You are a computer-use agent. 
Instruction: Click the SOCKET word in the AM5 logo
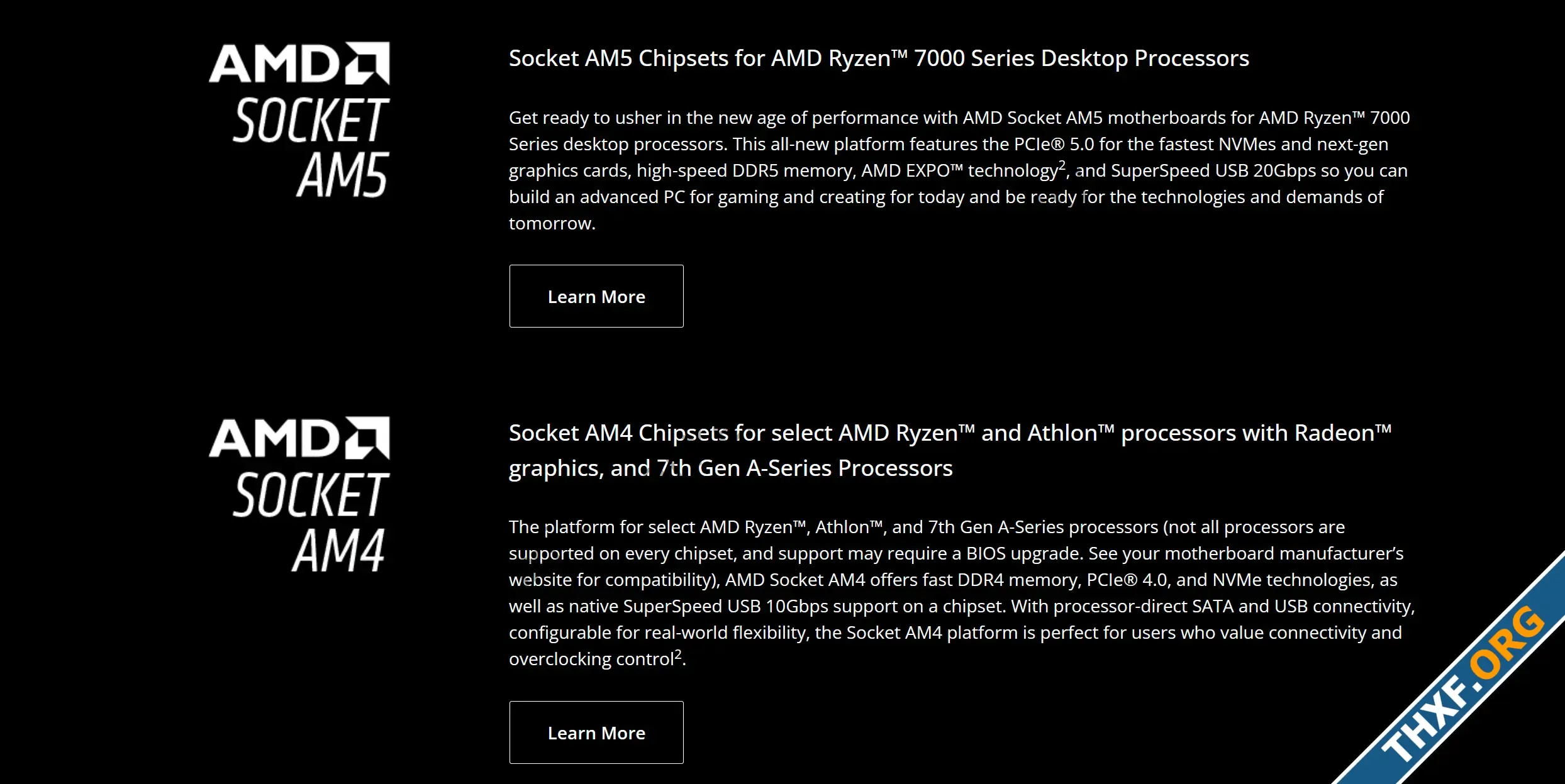point(311,119)
